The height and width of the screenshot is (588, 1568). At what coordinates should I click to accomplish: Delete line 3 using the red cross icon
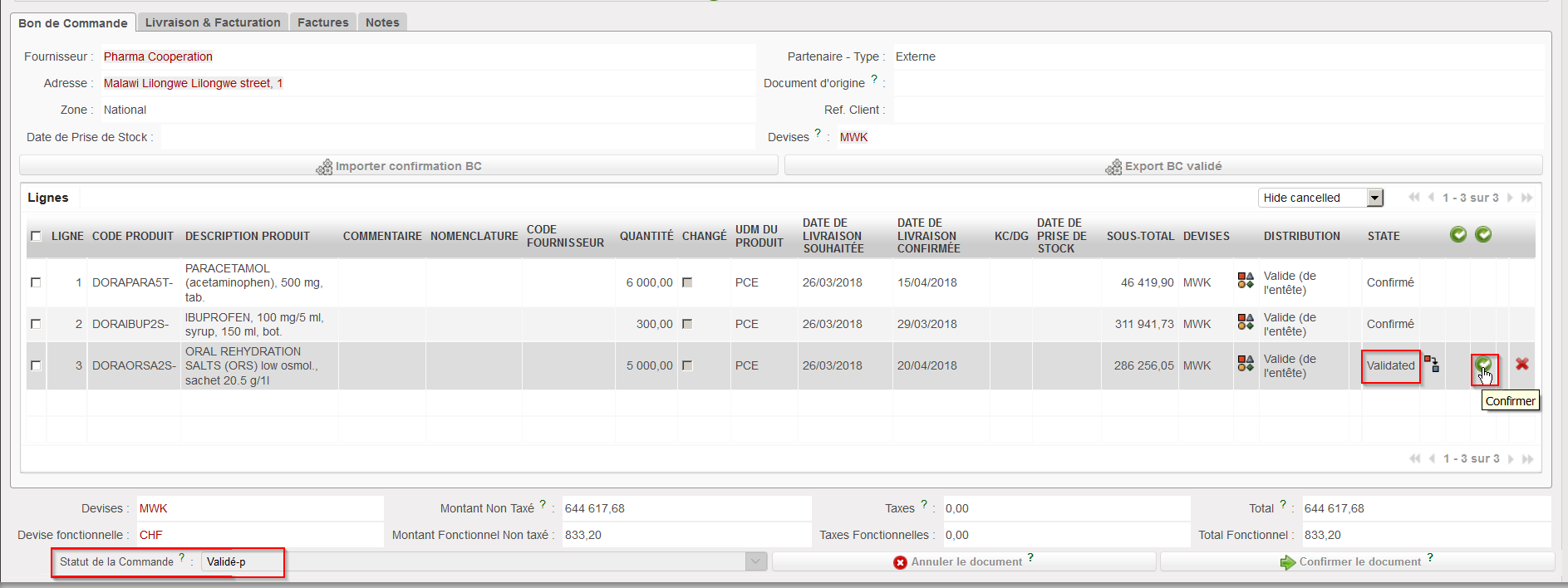[x=1521, y=365]
